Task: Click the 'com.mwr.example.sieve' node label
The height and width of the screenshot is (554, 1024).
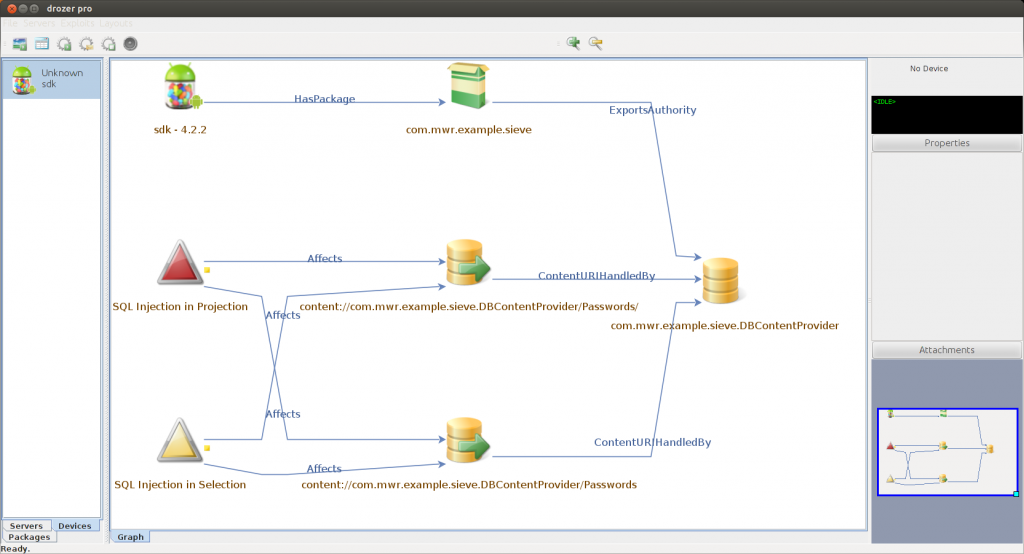Action: 468,129
